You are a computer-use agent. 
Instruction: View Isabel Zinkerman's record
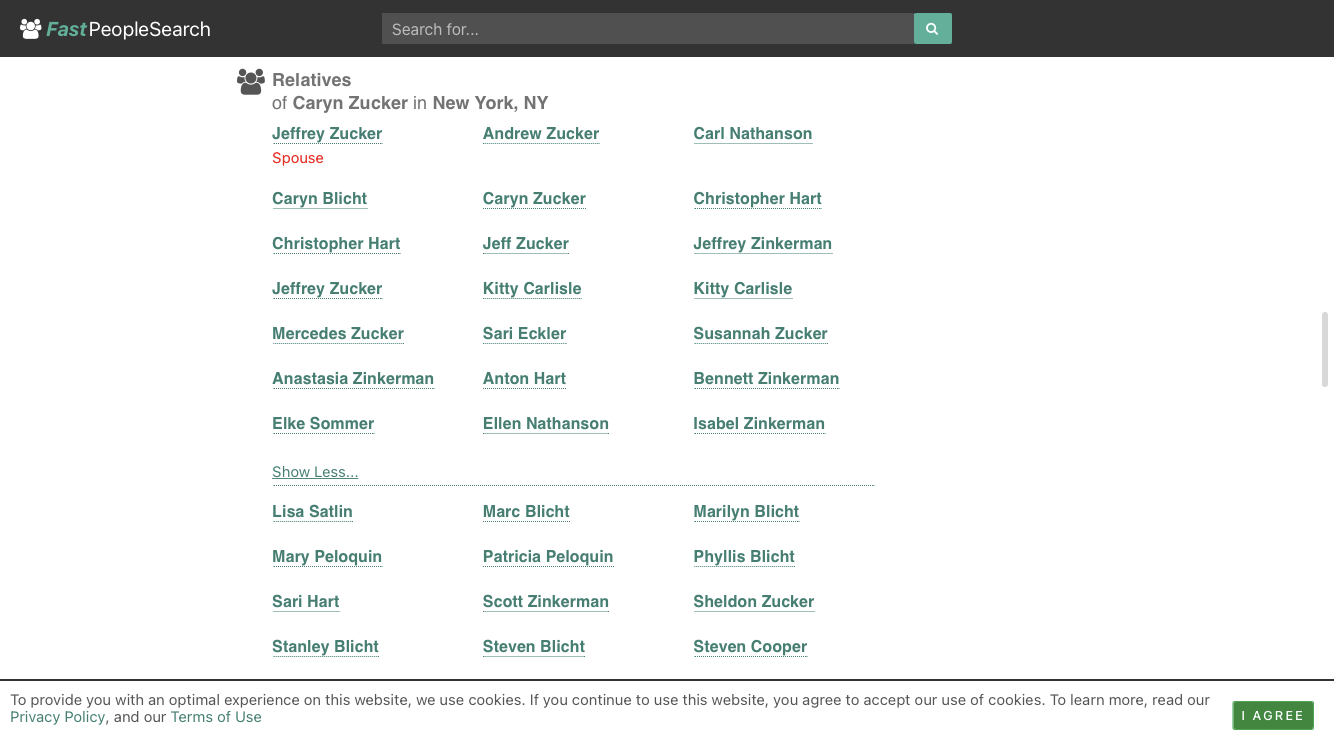(759, 423)
